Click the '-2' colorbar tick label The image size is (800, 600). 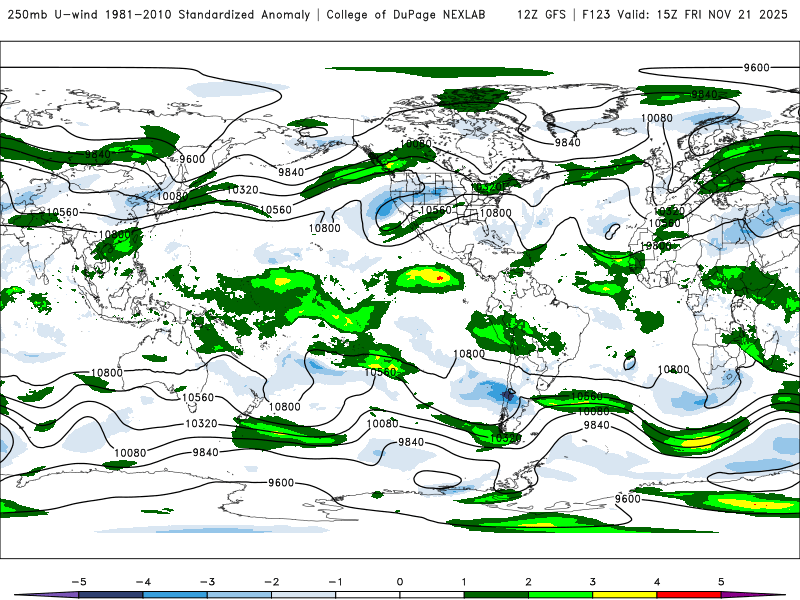pos(271,582)
